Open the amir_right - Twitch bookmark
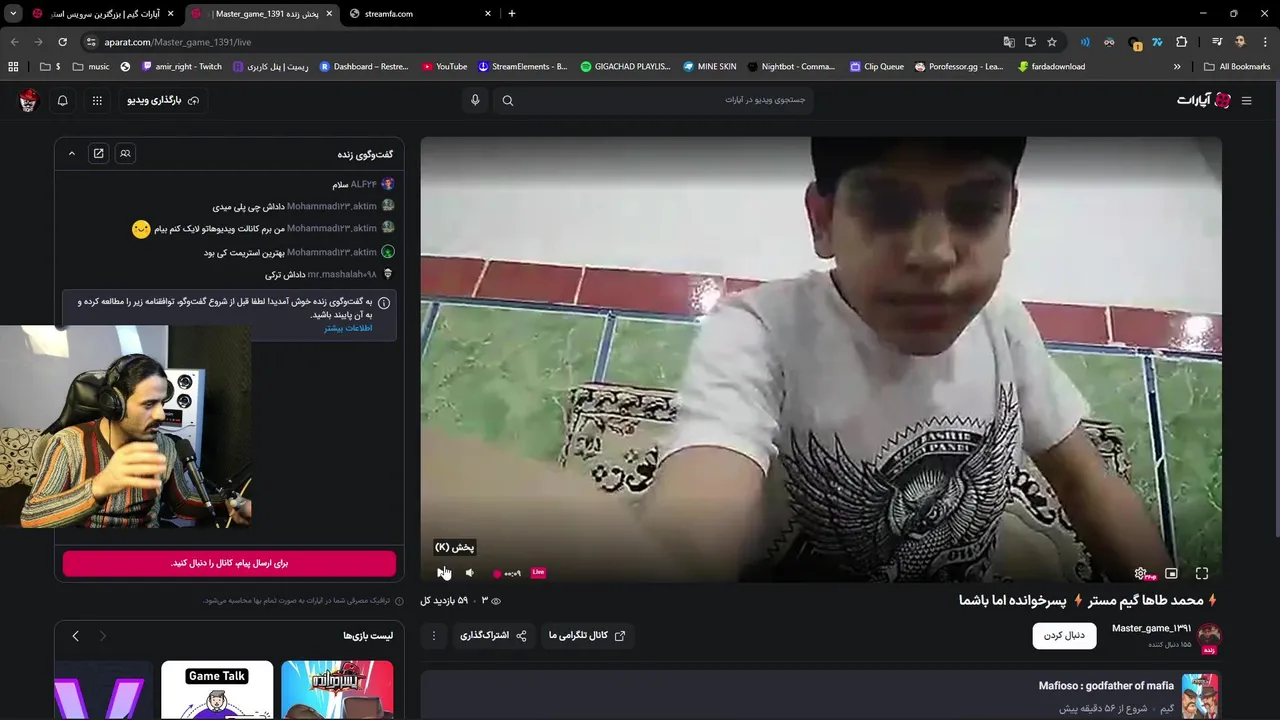This screenshot has height=720, width=1280. (x=182, y=67)
